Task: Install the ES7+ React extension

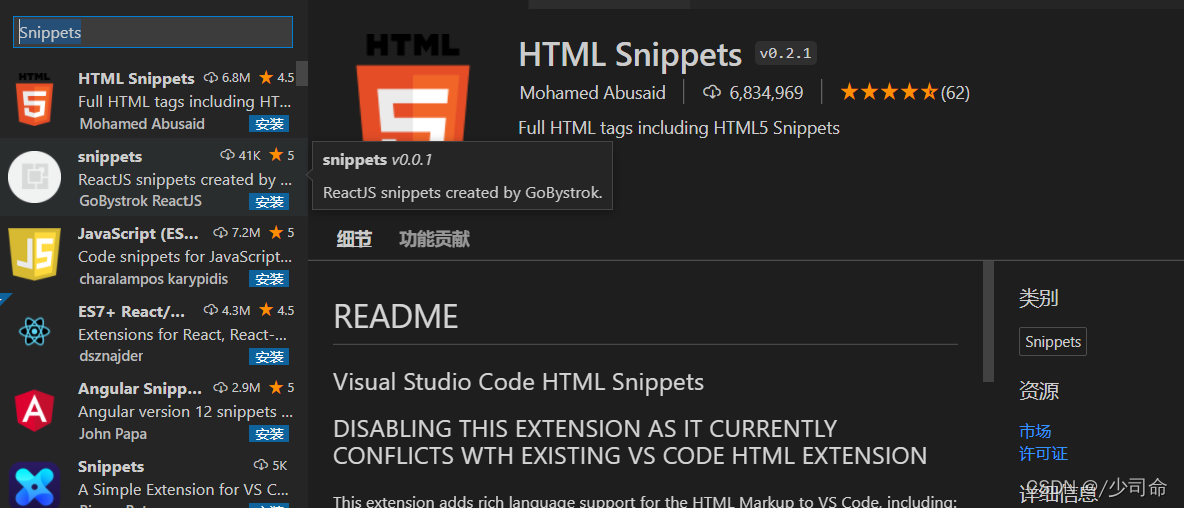Action: (269, 357)
